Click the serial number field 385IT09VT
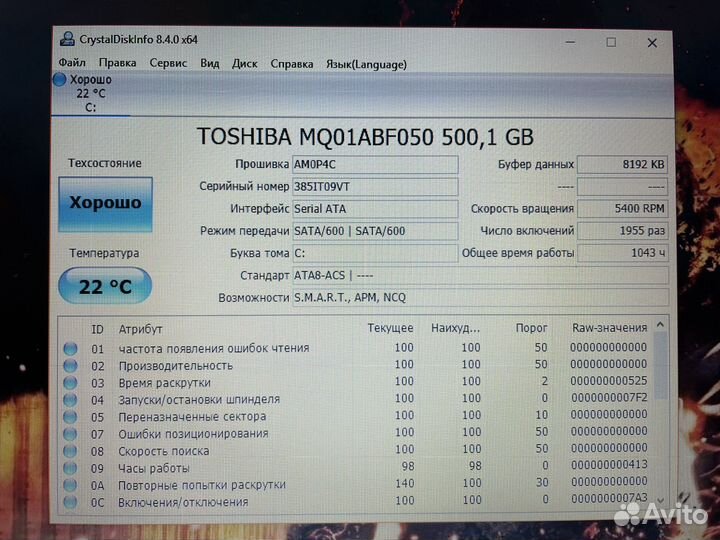This screenshot has height=540, width=720. pyautogui.click(x=375, y=186)
